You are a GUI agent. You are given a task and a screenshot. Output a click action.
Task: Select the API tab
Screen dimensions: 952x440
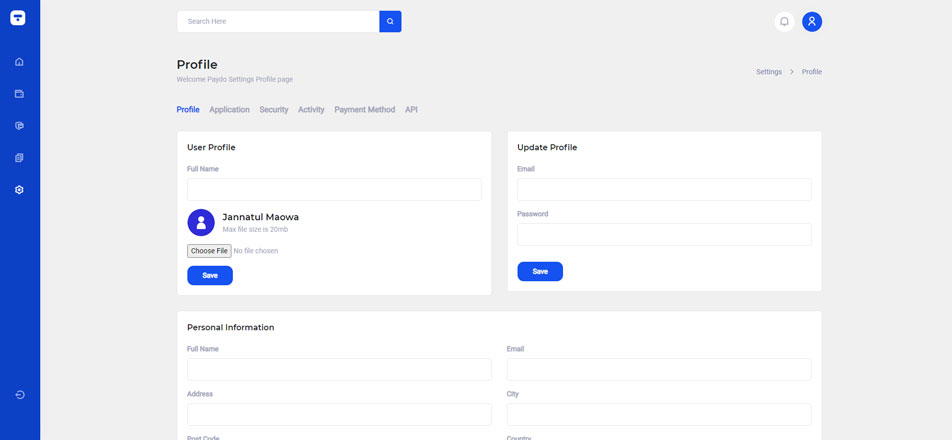coord(411,110)
